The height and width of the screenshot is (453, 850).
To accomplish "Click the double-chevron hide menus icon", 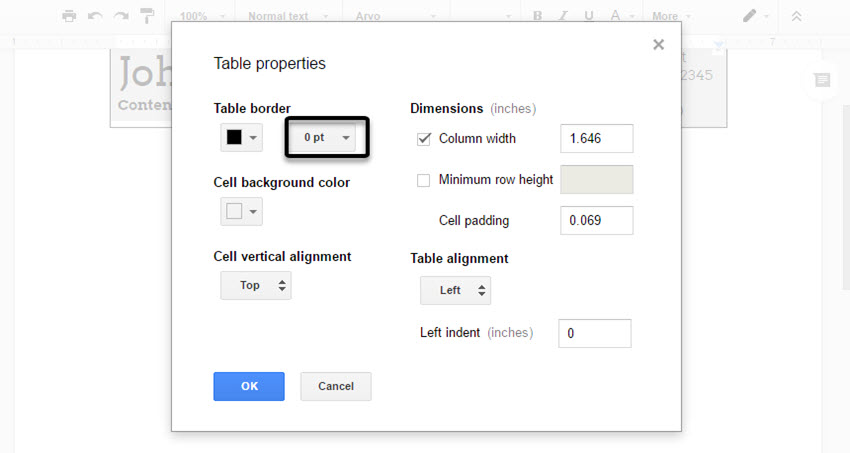I will (x=796, y=17).
